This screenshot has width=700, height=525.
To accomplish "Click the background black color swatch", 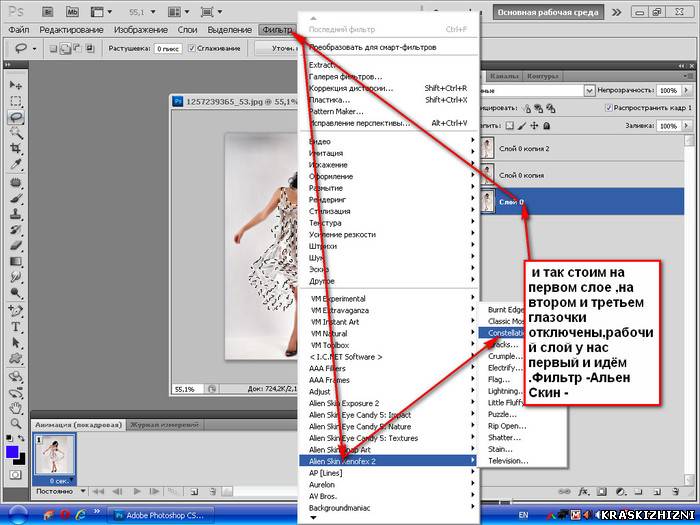I will tap(21, 461).
